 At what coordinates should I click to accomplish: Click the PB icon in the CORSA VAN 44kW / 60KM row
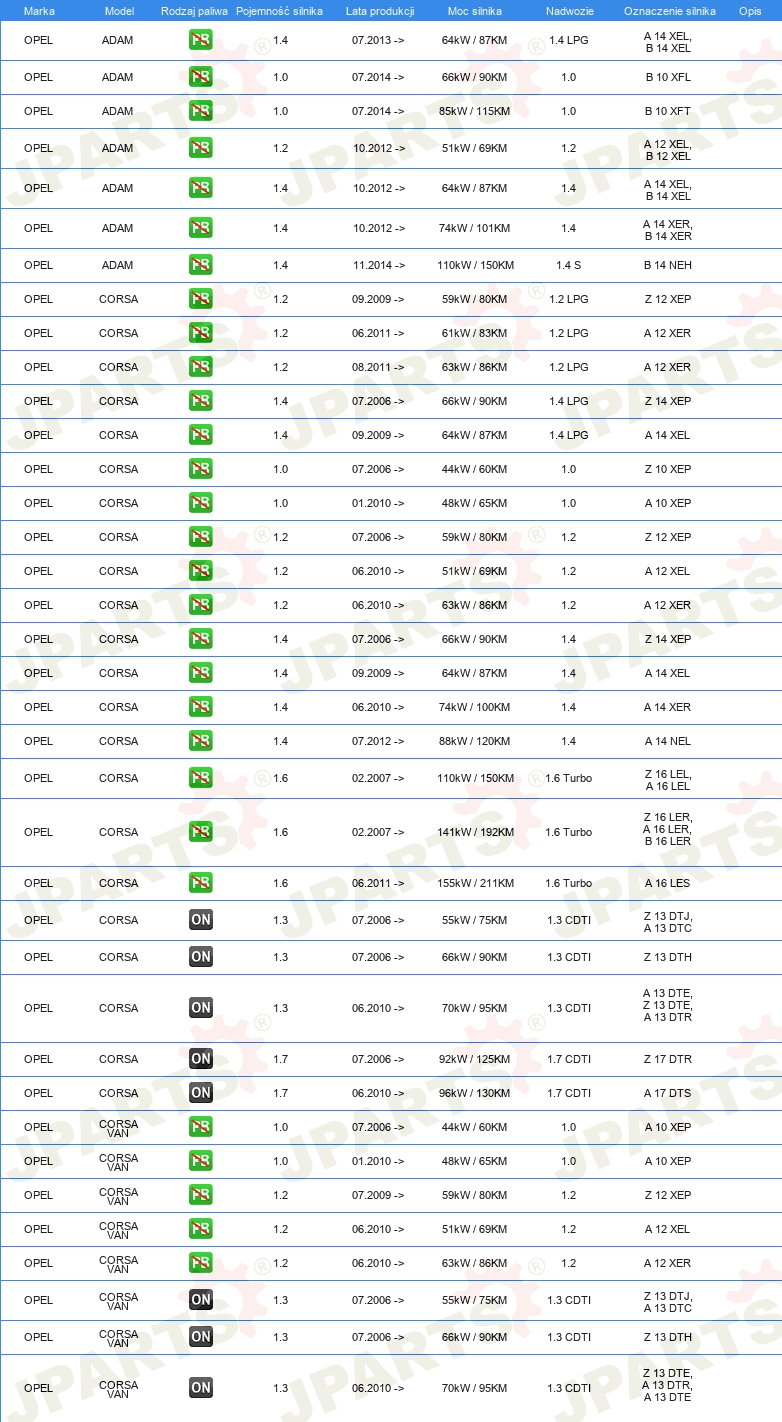(x=200, y=1127)
